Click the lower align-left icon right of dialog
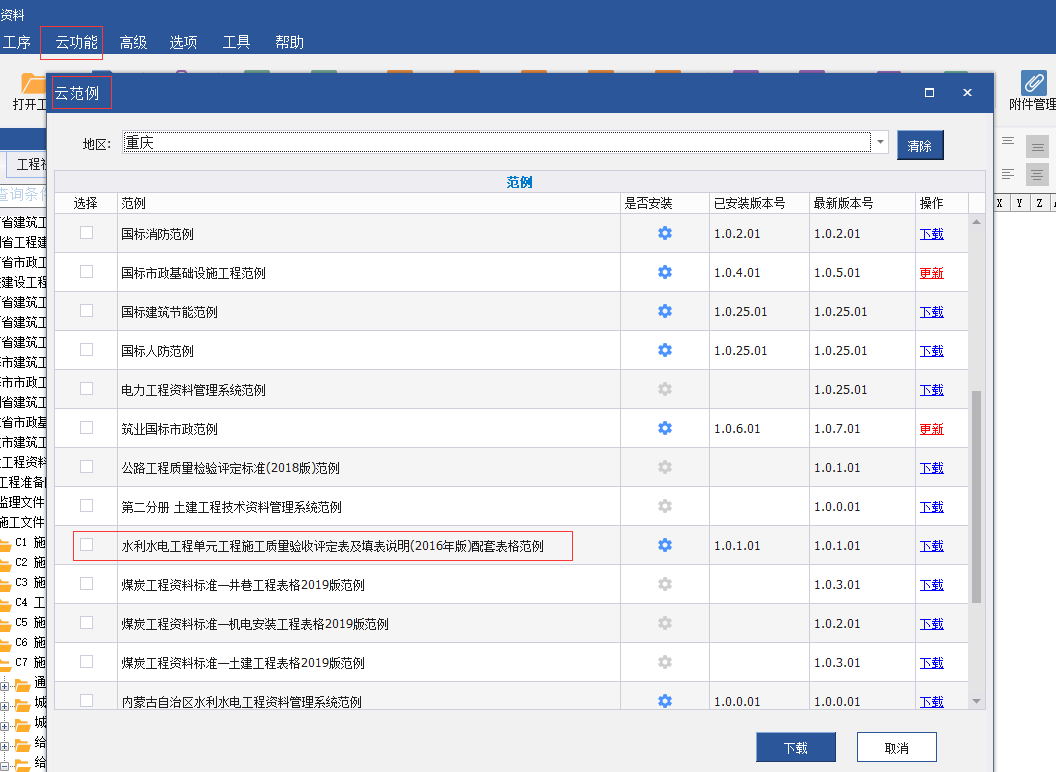Image resolution: width=1056 pixels, height=772 pixels. coord(1008,174)
